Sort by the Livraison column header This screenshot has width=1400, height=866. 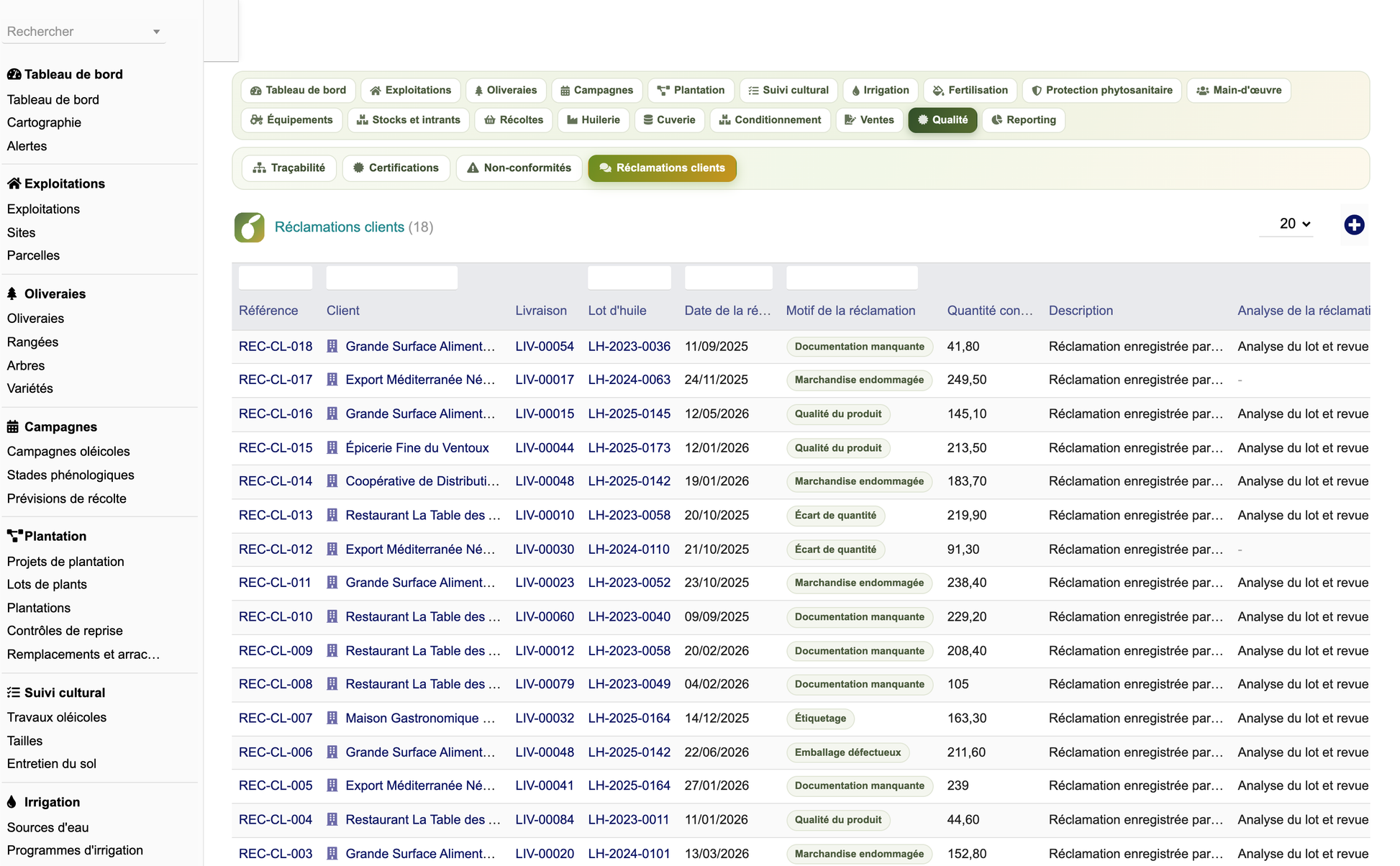coord(541,311)
